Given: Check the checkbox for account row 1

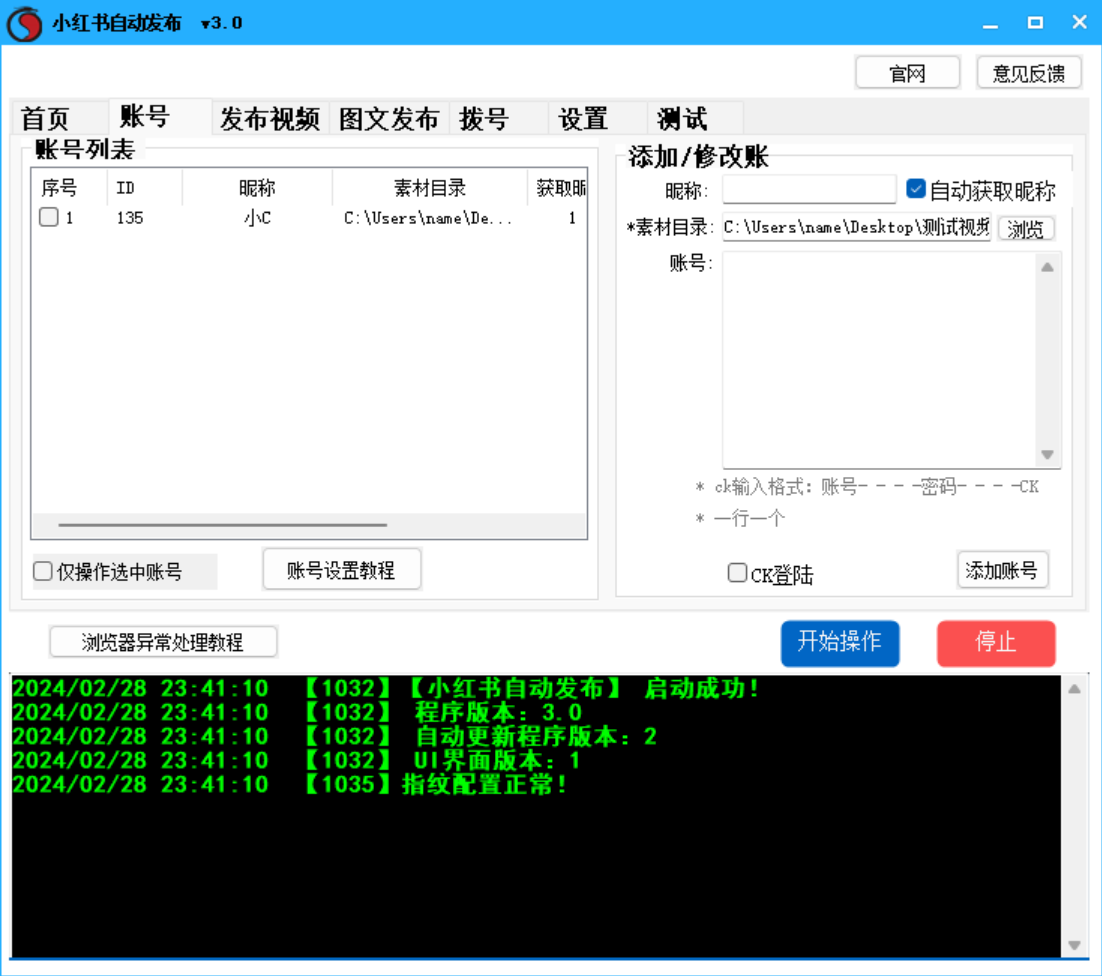Looking at the screenshot, I should pos(48,217).
